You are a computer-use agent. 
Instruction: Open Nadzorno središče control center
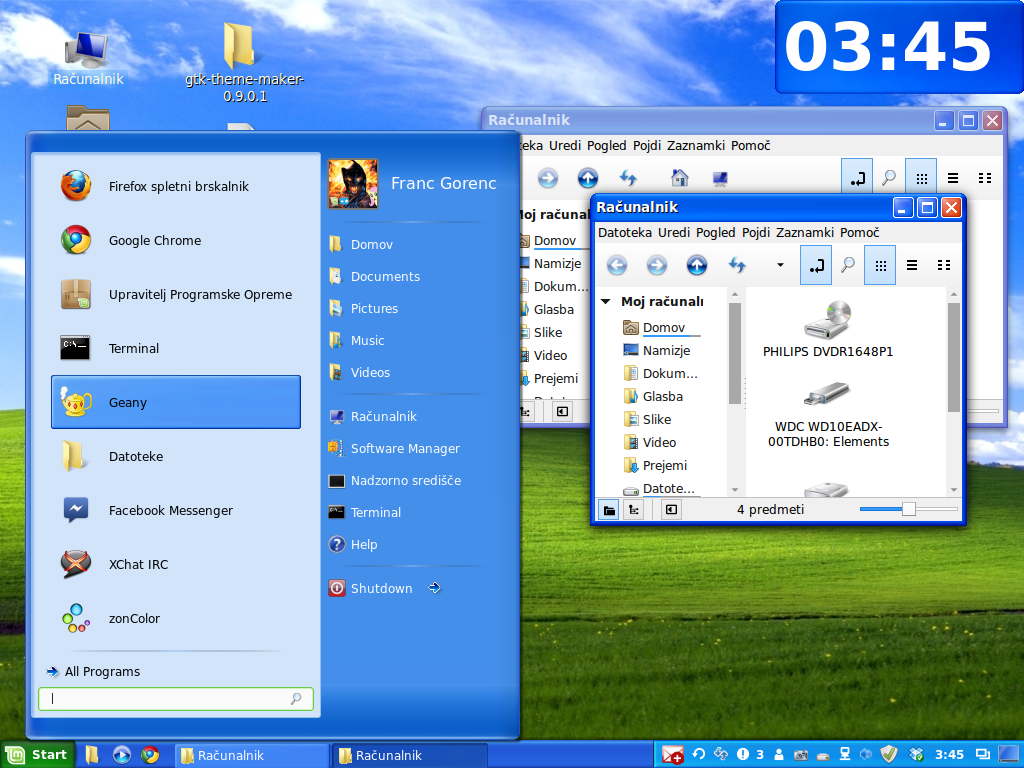394,480
